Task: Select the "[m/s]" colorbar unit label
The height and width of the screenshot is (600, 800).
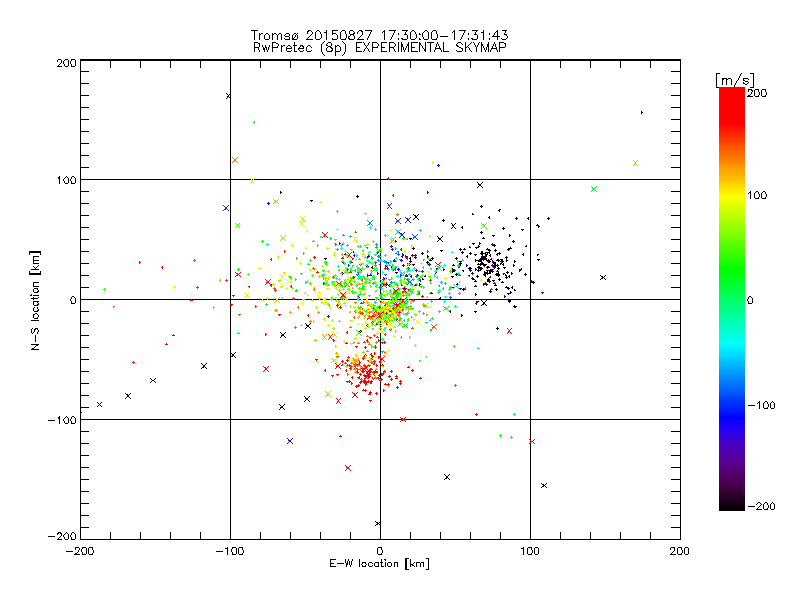Action: coord(734,80)
